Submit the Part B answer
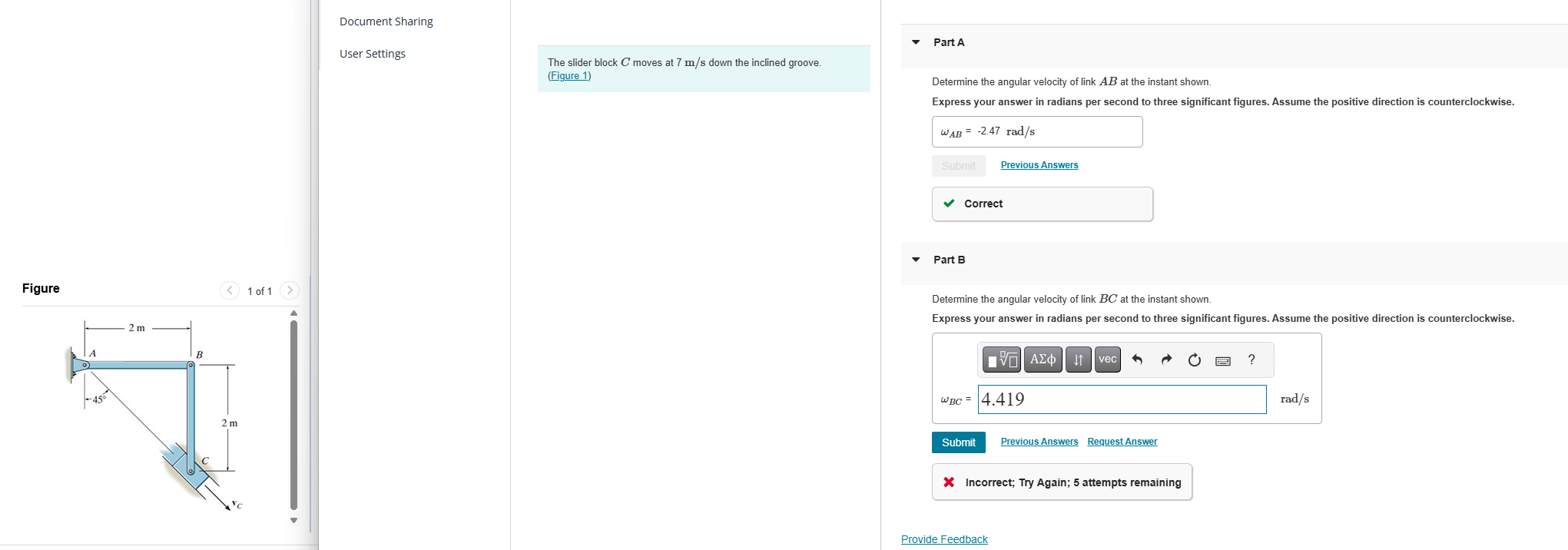Viewport: 1568px width, 550px height. click(x=958, y=442)
